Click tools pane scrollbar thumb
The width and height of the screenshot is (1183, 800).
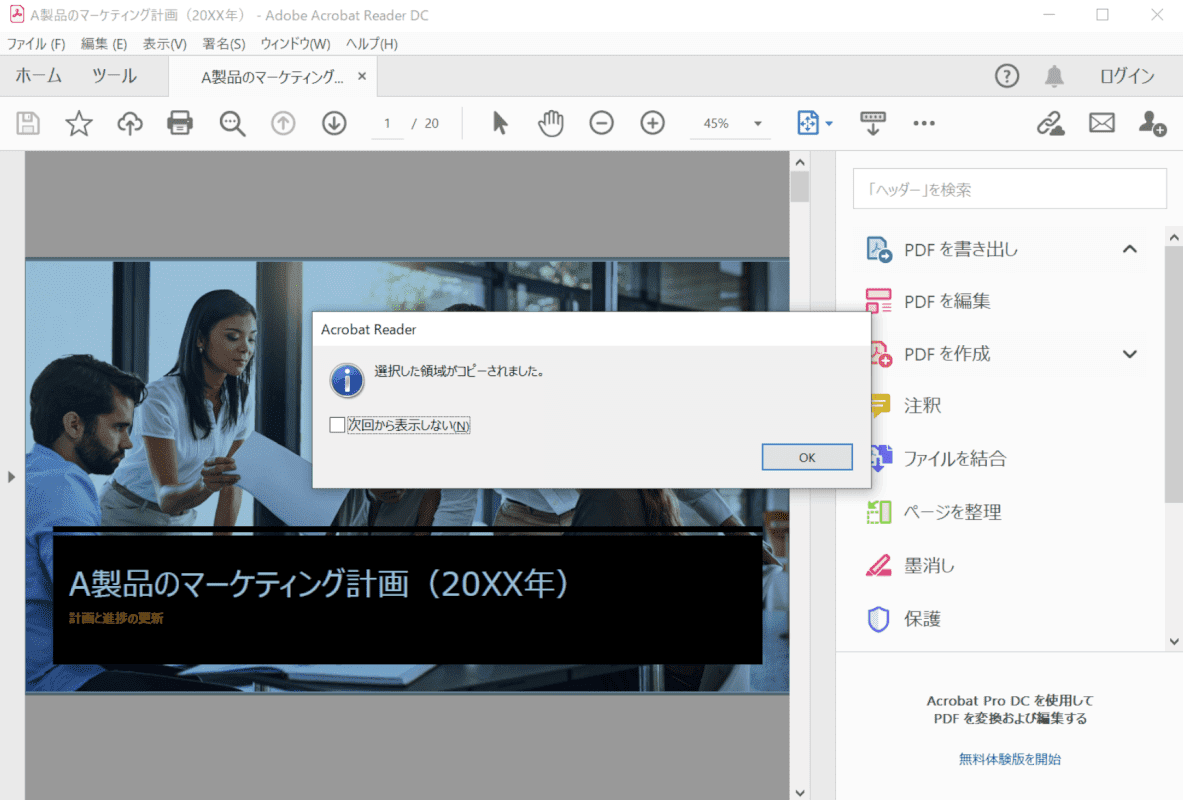click(1173, 374)
